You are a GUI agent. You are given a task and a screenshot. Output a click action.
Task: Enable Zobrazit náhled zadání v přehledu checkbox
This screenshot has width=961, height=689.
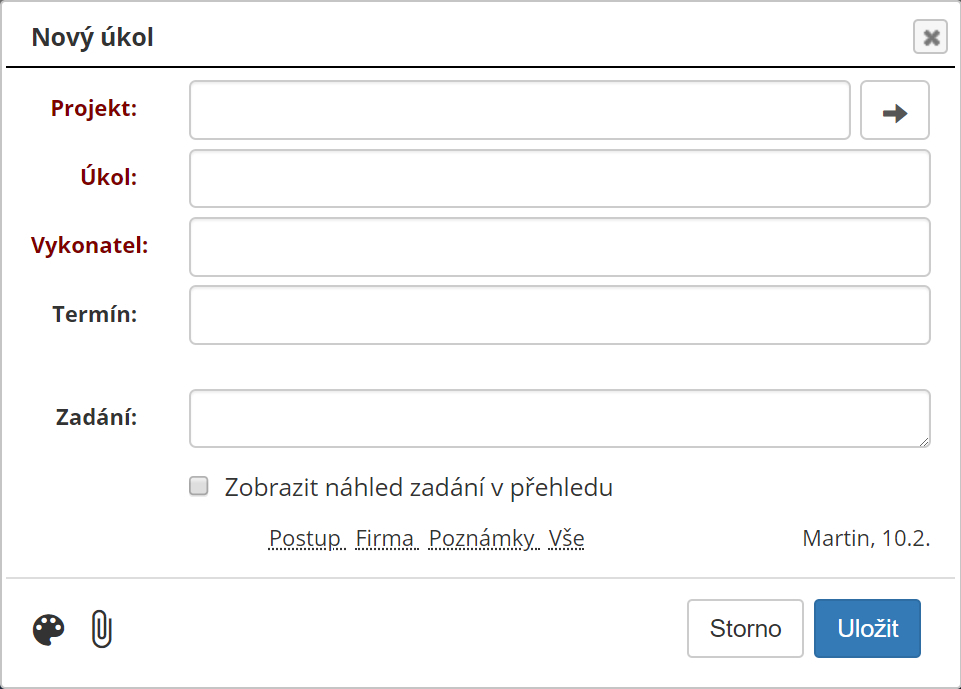[x=199, y=486]
